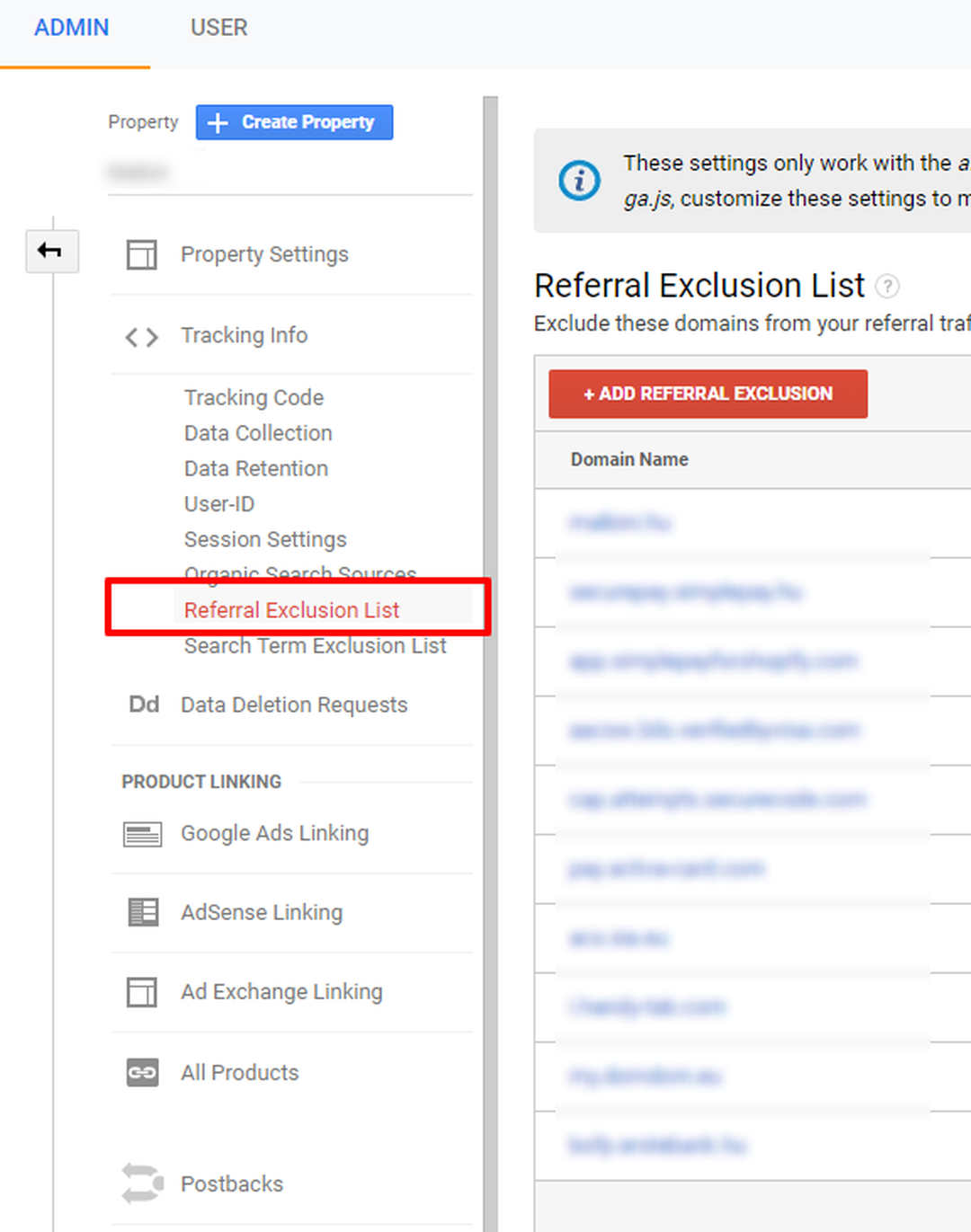Click the blurred property name dropdown
Viewport: 971px width, 1232px height.
(138, 172)
